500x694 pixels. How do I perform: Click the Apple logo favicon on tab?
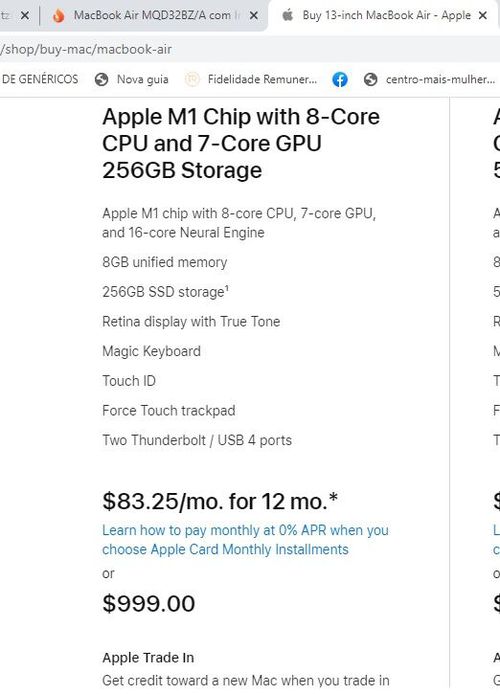click(x=288, y=15)
